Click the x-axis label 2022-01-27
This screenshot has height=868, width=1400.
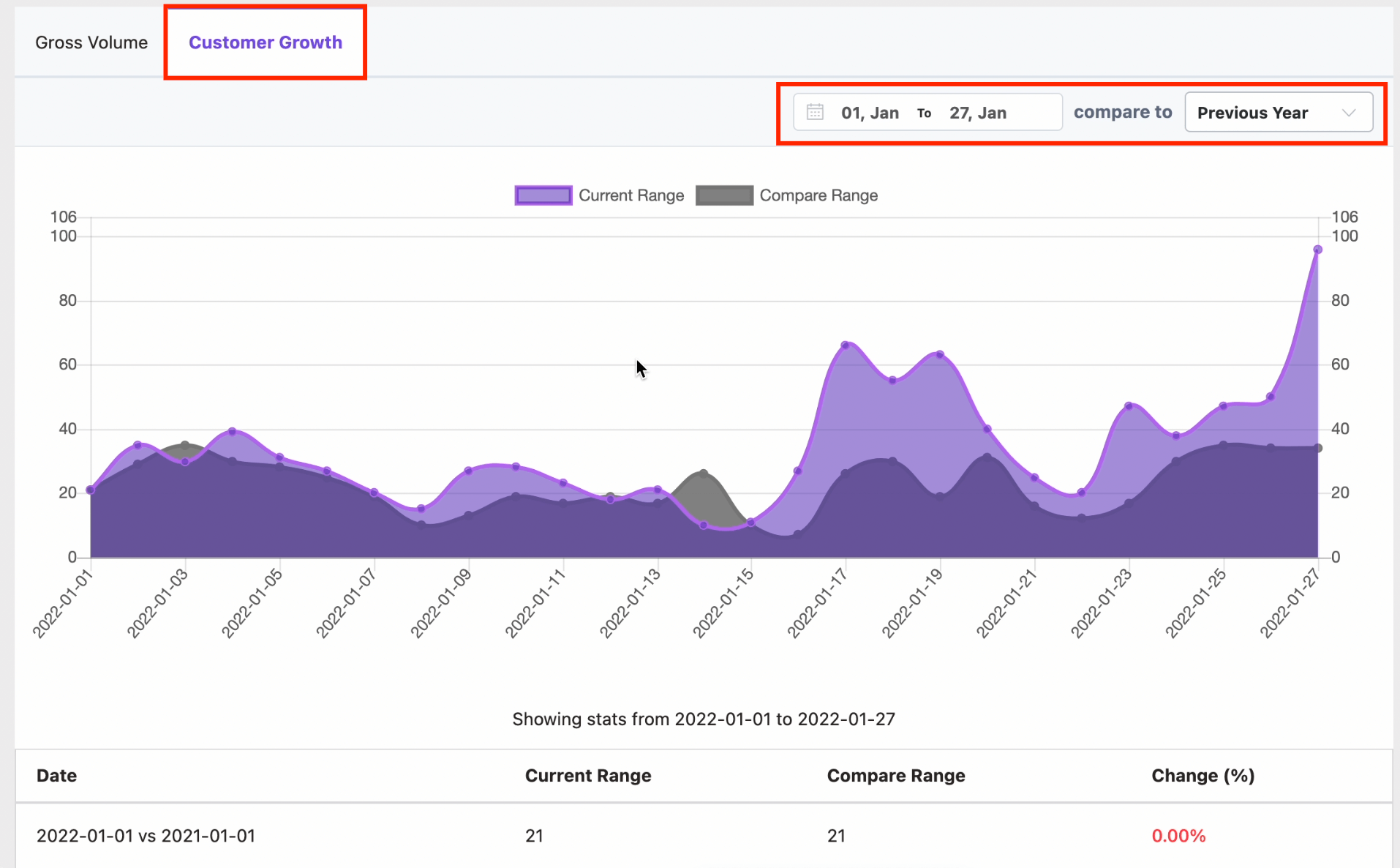1290,603
